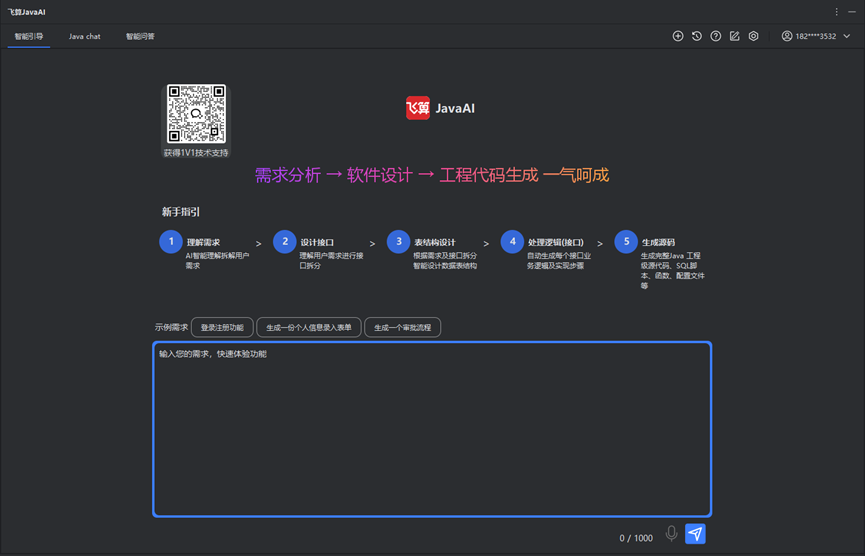Click step 1 circle 理解需求

[171, 242]
